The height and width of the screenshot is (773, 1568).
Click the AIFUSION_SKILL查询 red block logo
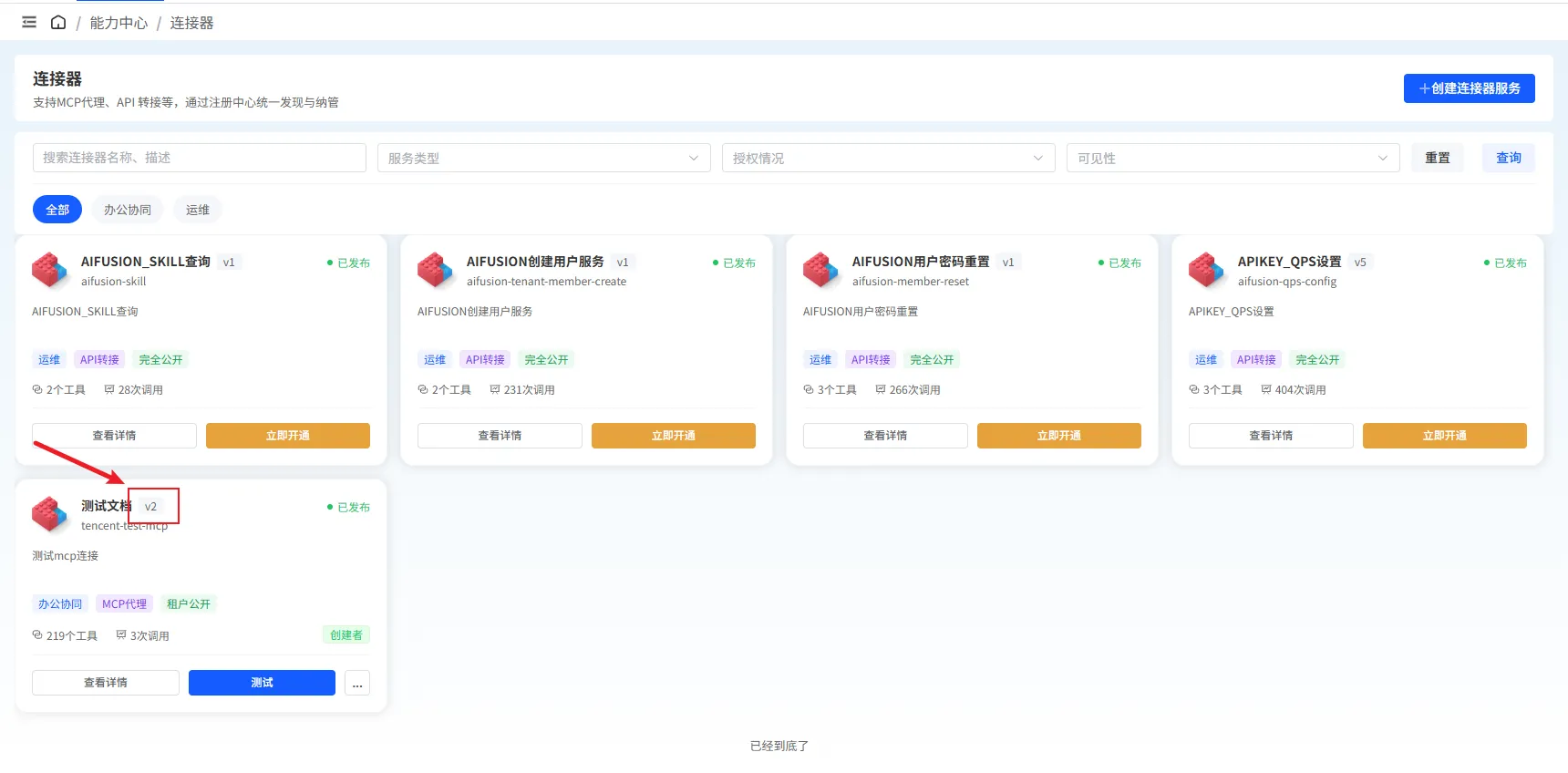click(50, 271)
